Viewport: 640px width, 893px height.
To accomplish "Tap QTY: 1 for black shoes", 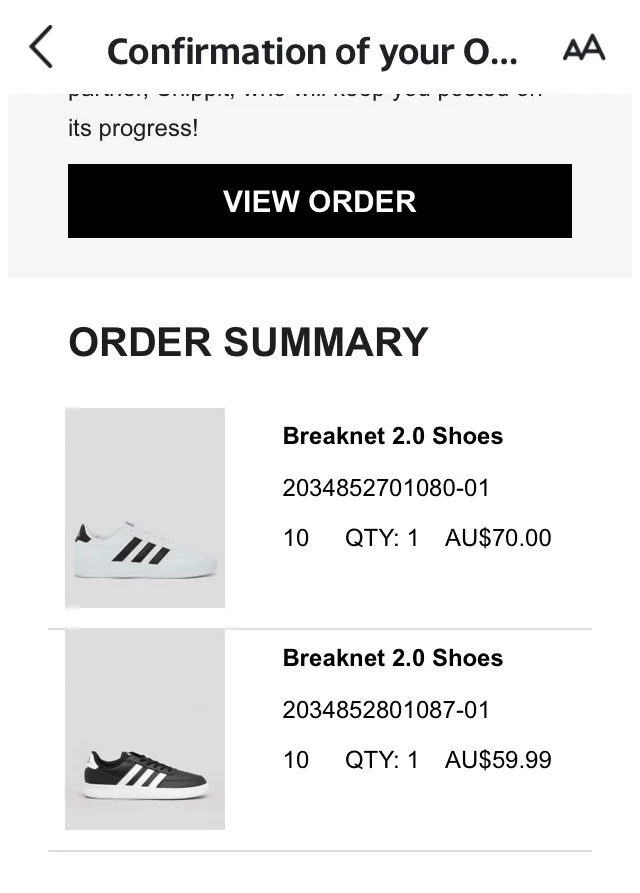I will click(x=382, y=760).
